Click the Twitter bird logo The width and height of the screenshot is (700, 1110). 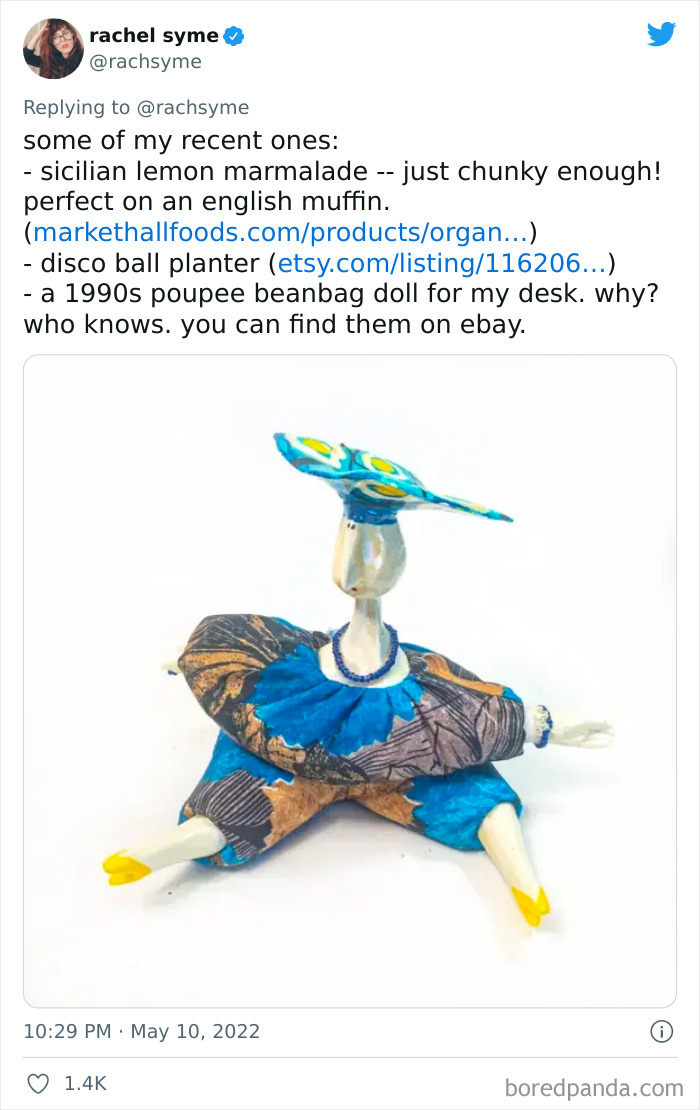[x=661, y=34]
